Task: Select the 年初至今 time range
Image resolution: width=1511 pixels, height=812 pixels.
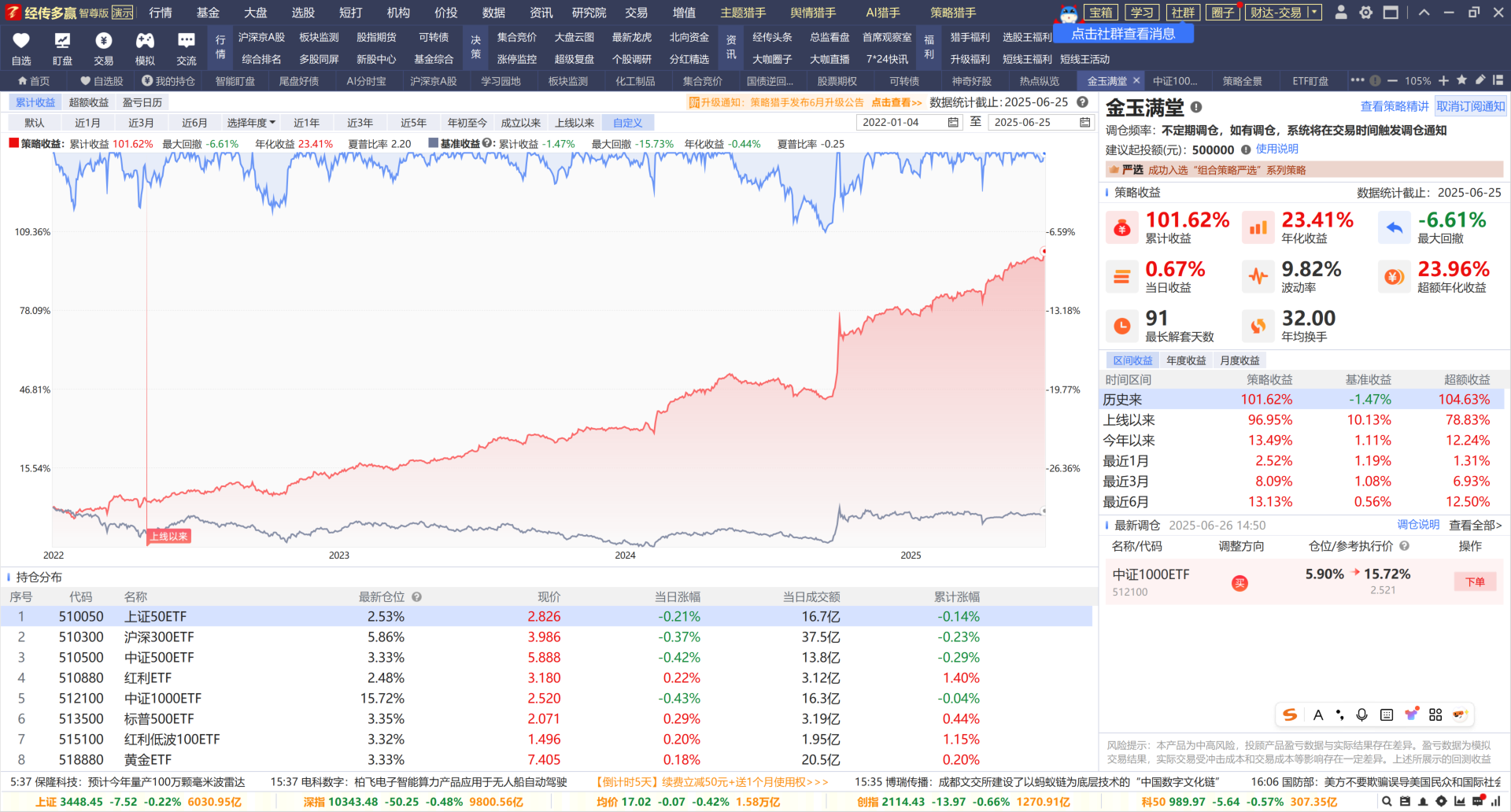Action: click(467, 123)
